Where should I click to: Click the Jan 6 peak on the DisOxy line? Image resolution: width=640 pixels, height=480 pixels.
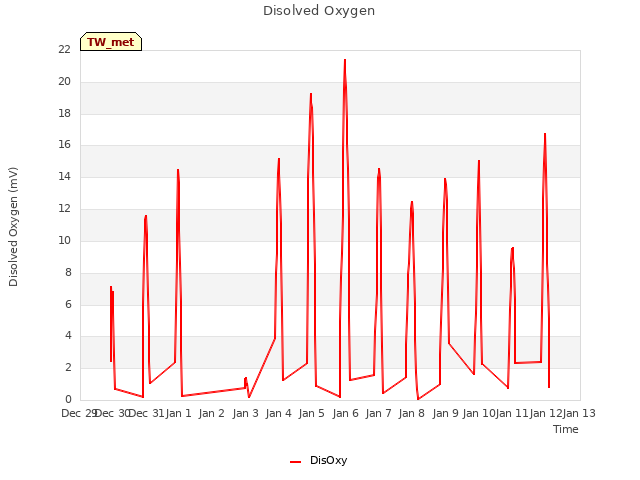click(x=345, y=60)
